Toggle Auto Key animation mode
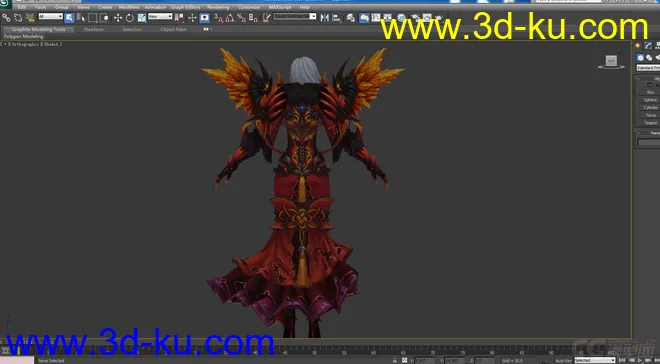This screenshot has width=660, height=364. (564, 361)
